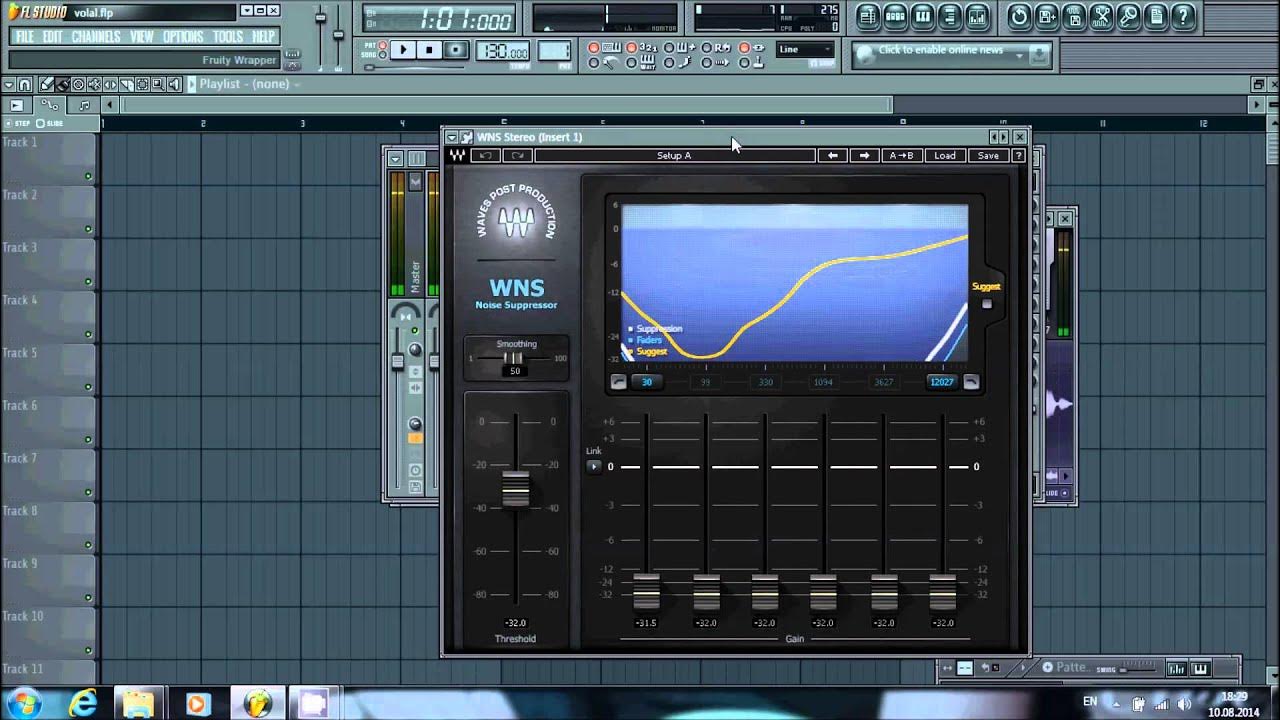Screen dimensions: 1280x720
Task: Copy setup with the A→B button
Action: [901, 155]
